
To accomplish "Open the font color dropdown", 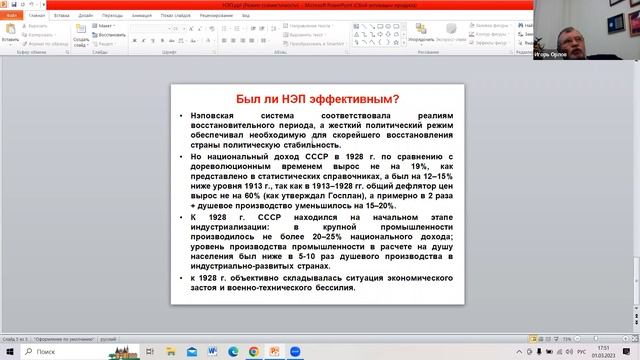I will click(209, 41).
